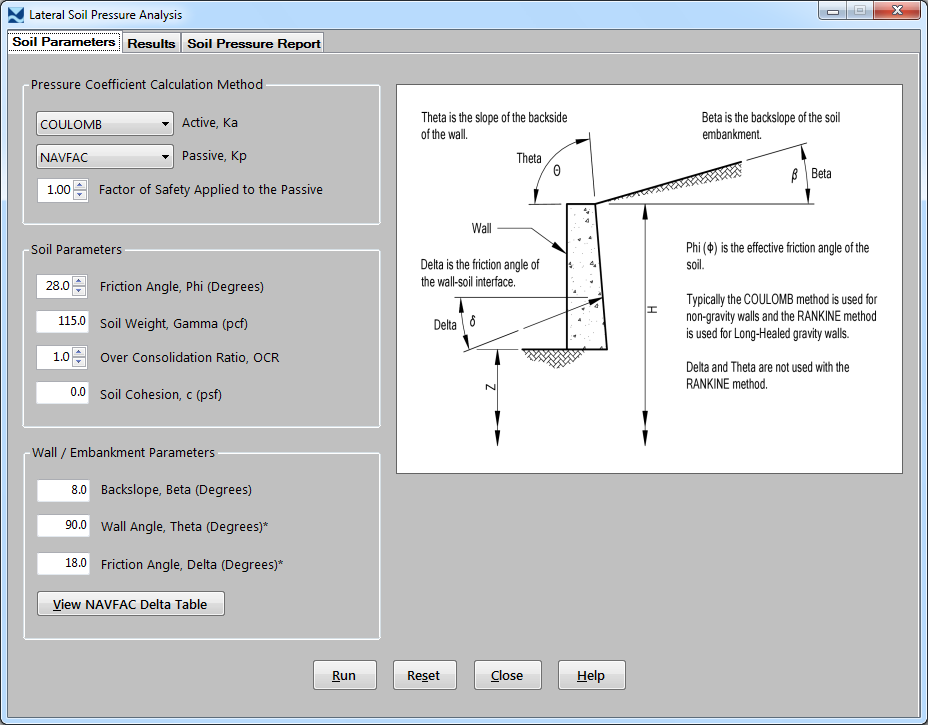
Task: Switch to the Results tab
Action: tap(151, 44)
